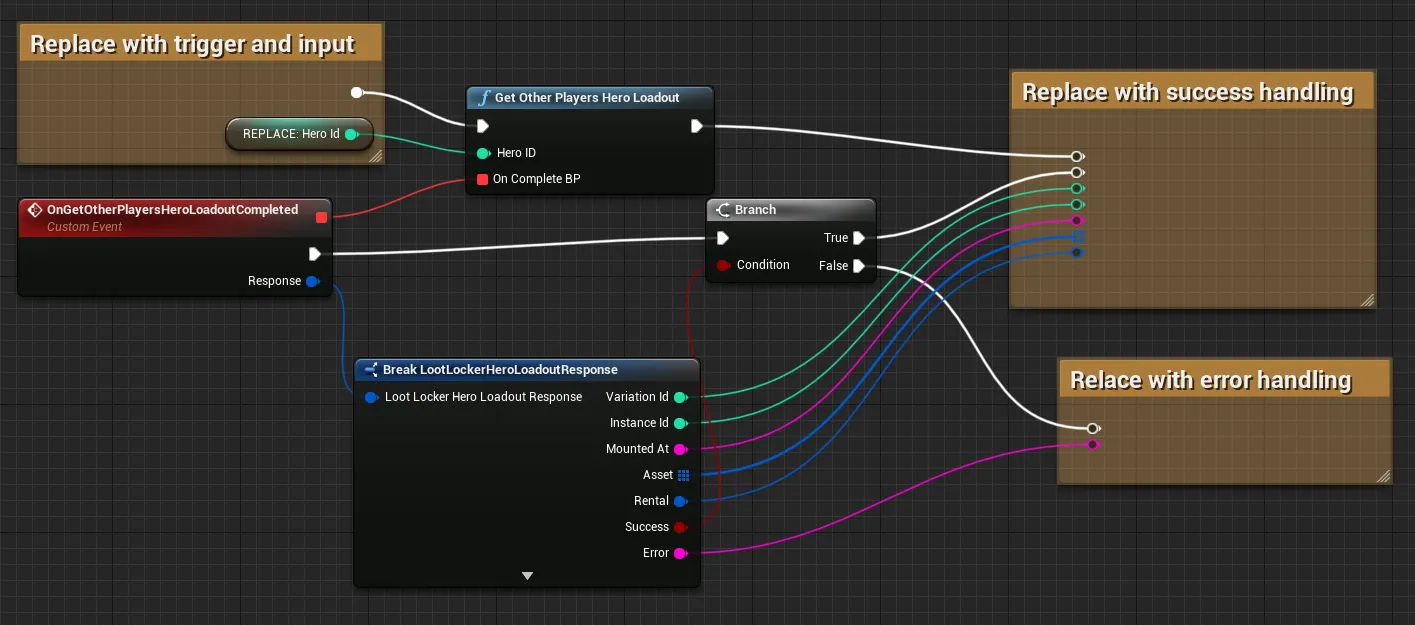Click the Branch False output pin
The height and width of the screenshot is (625, 1415).
859,266
